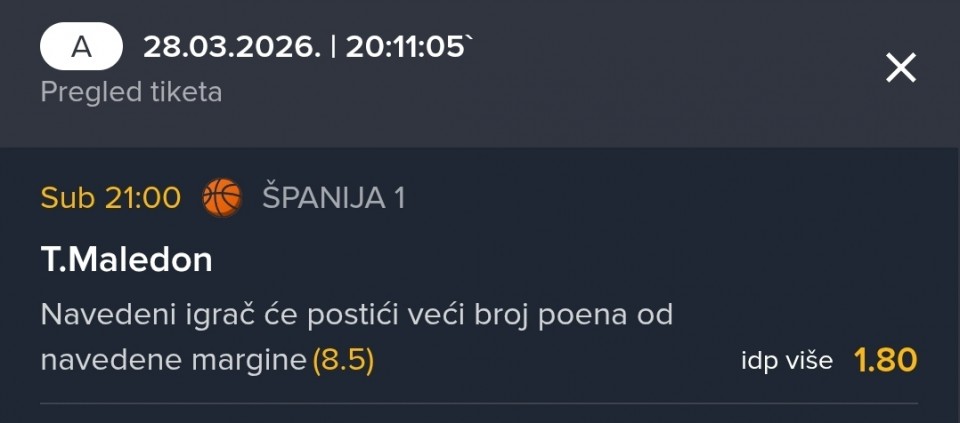Click the vertical bar between date and time
This screenshot has height=423, width=960.
[x=334, y=47]
